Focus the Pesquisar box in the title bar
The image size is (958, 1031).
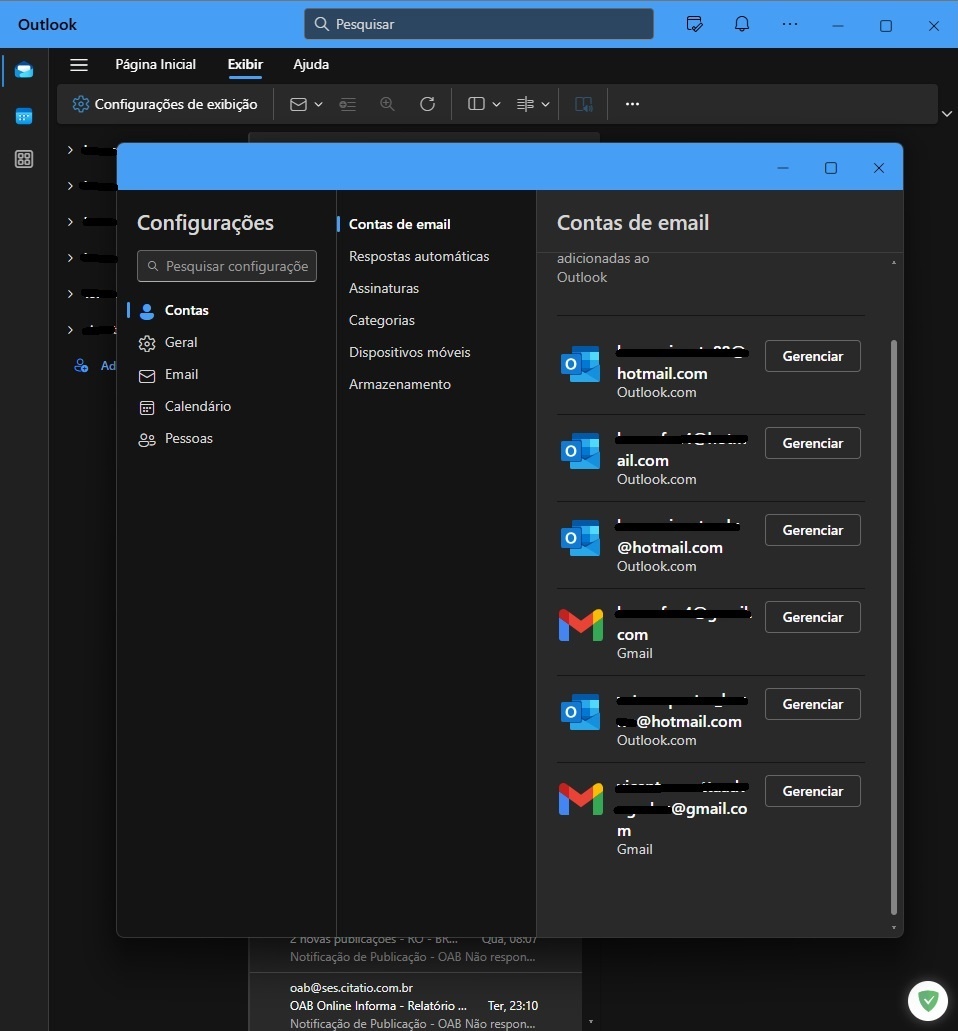(x=479, y=24)
